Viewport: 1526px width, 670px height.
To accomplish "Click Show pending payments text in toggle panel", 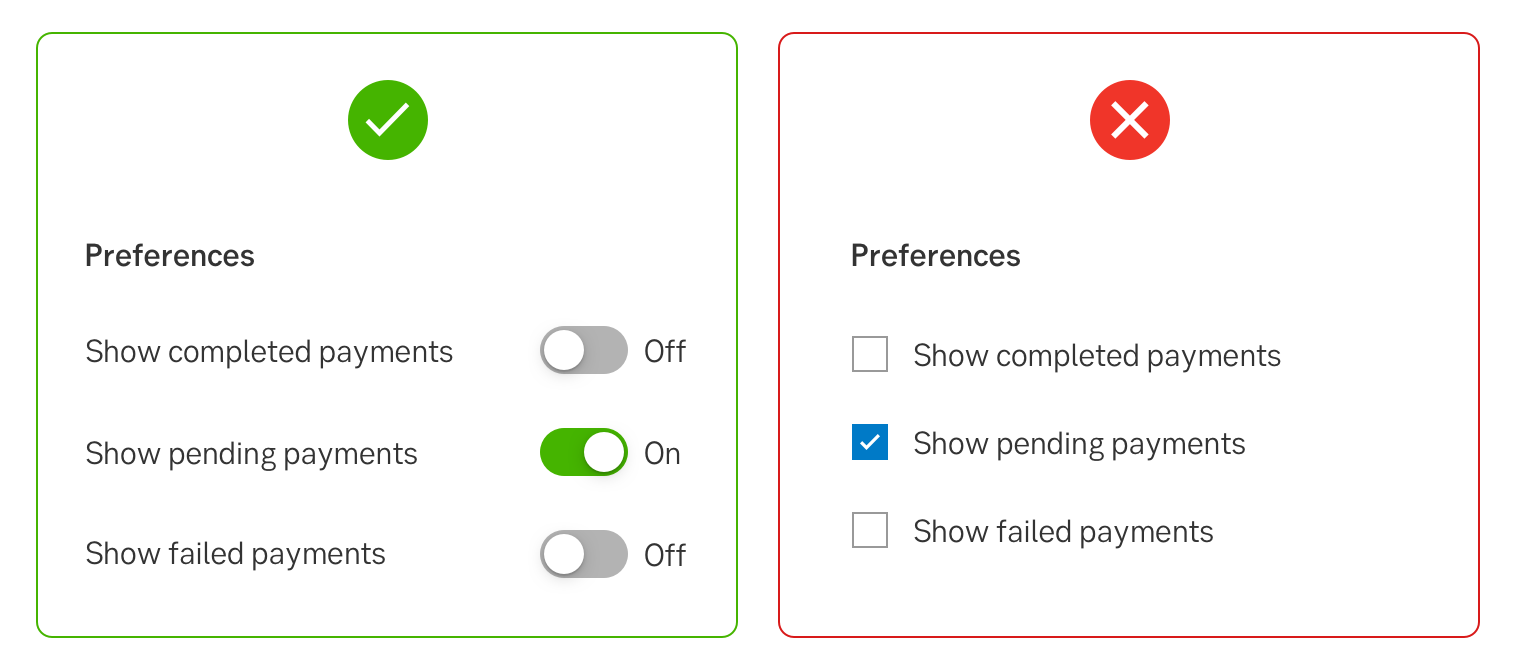I will pos(251,454).
